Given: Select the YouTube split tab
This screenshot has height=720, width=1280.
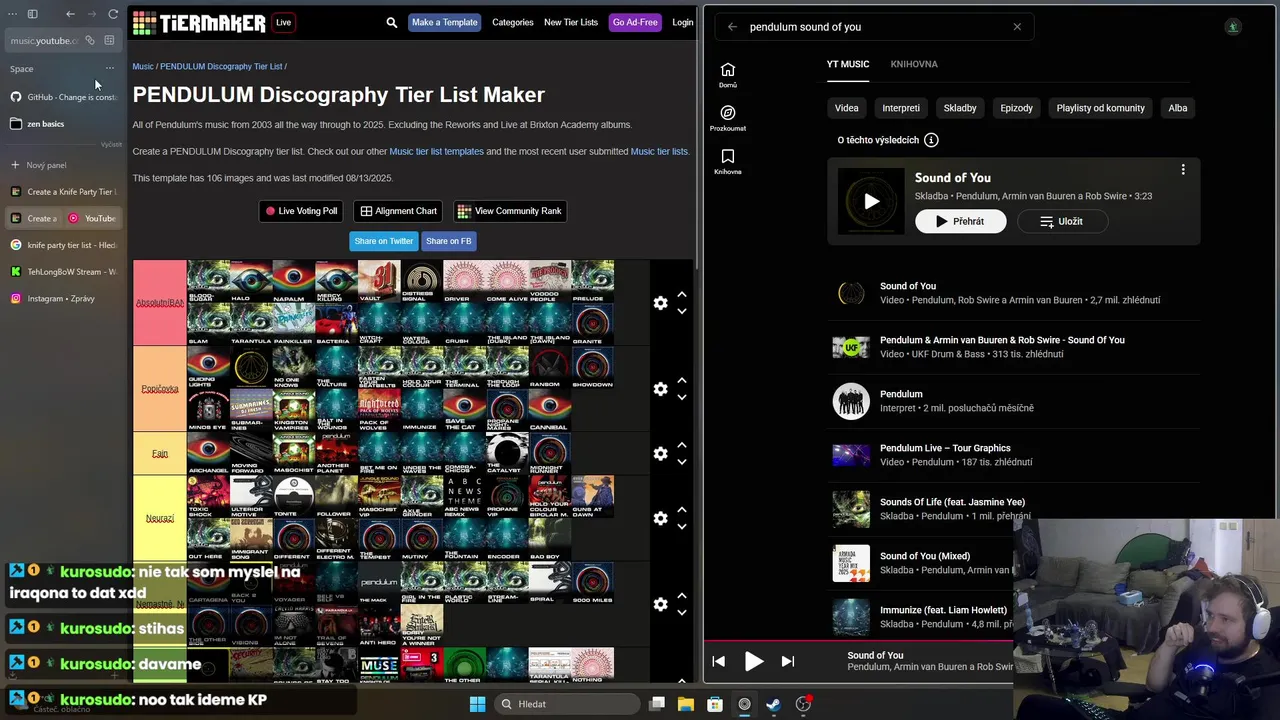Looking at the screenshot, I should click(x=92, y=218).
